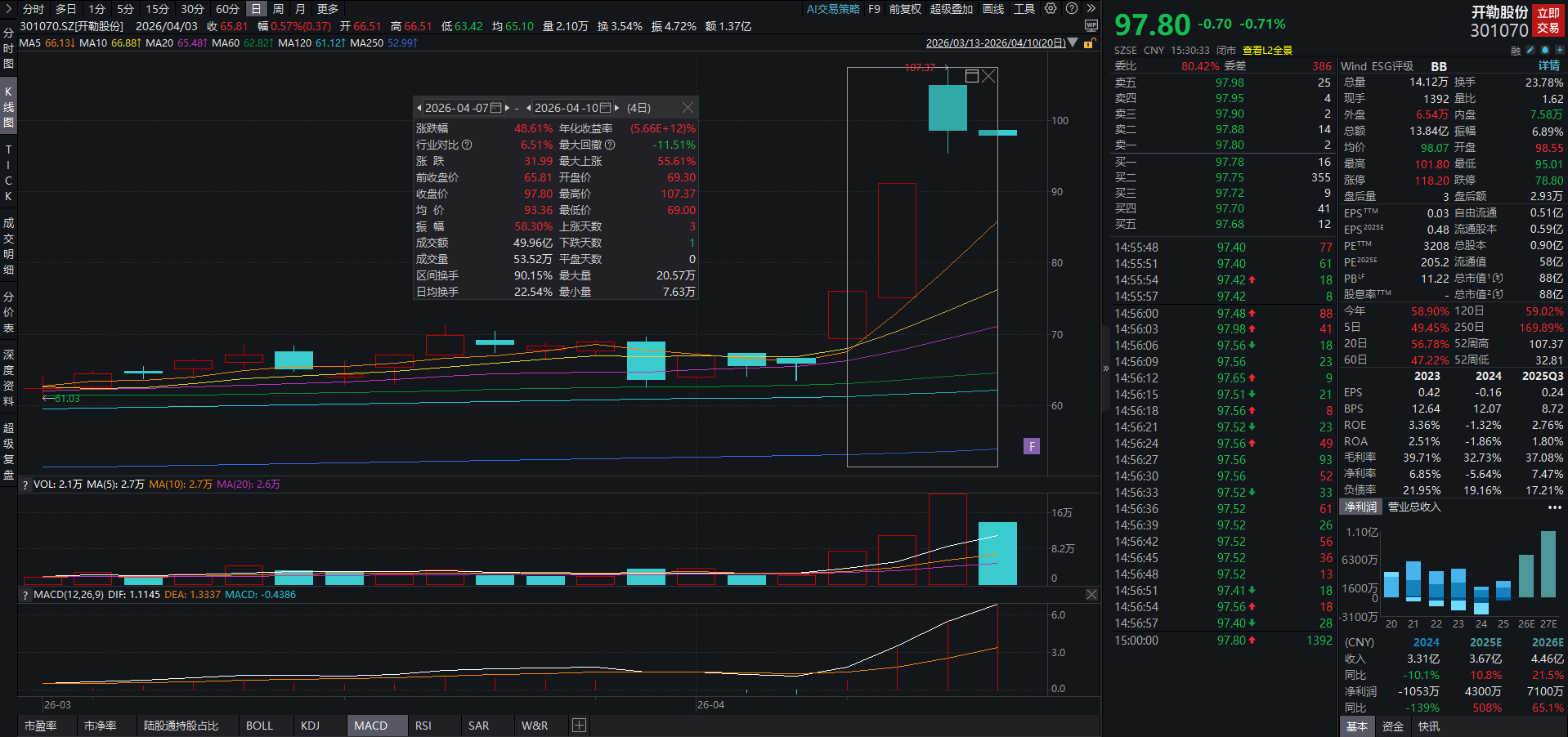Viewport: 1568px width, 737px height.
Task: Expand the toolbar with the double-chevron arrow
Action: [x=1090, y=9]
